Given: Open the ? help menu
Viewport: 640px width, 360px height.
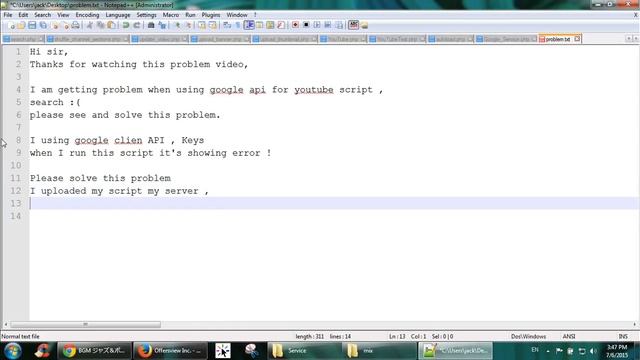Looking at the screenshot, I should tap(255, 15).
